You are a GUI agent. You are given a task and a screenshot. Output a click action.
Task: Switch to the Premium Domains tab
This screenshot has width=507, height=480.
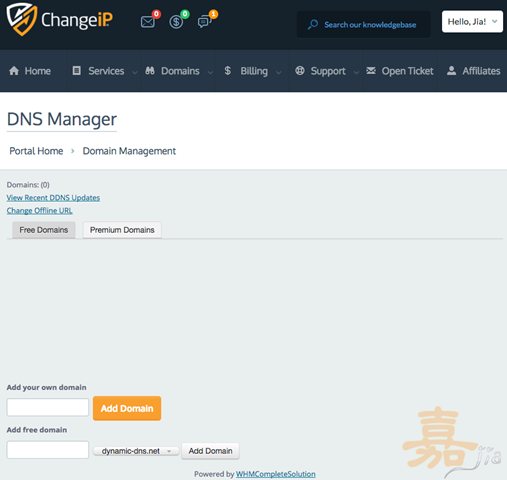[x=122, y=230]
